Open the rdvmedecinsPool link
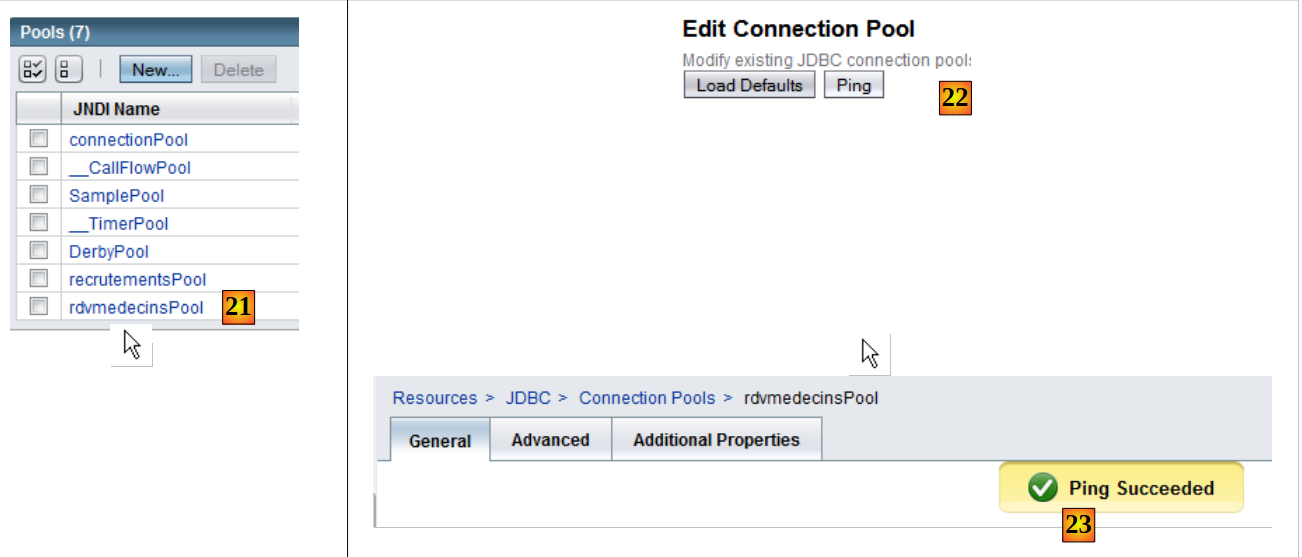The width and height of the screenshot is (1302, 557). pyautogui.click(x=136, y=308)
